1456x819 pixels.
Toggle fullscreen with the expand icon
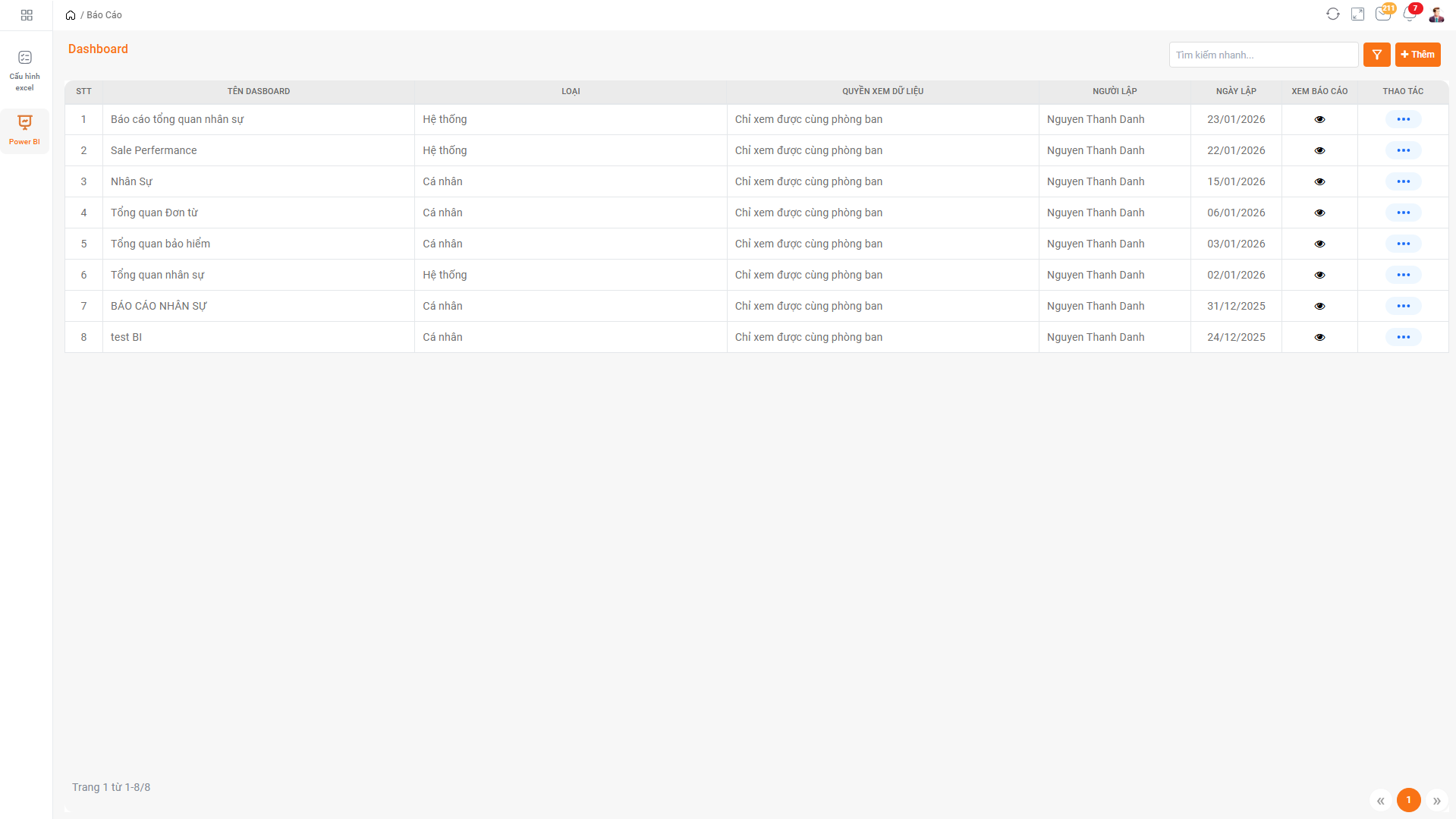point(1357,14)
